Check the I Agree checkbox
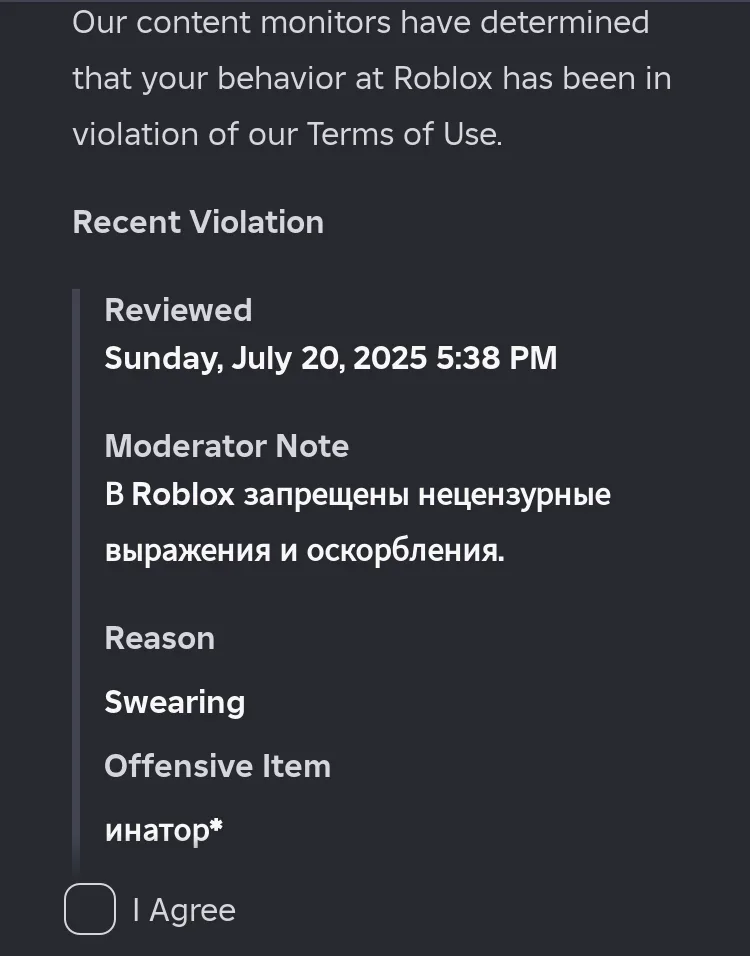Viewport: 750px width, 956px height. (90, 908)
